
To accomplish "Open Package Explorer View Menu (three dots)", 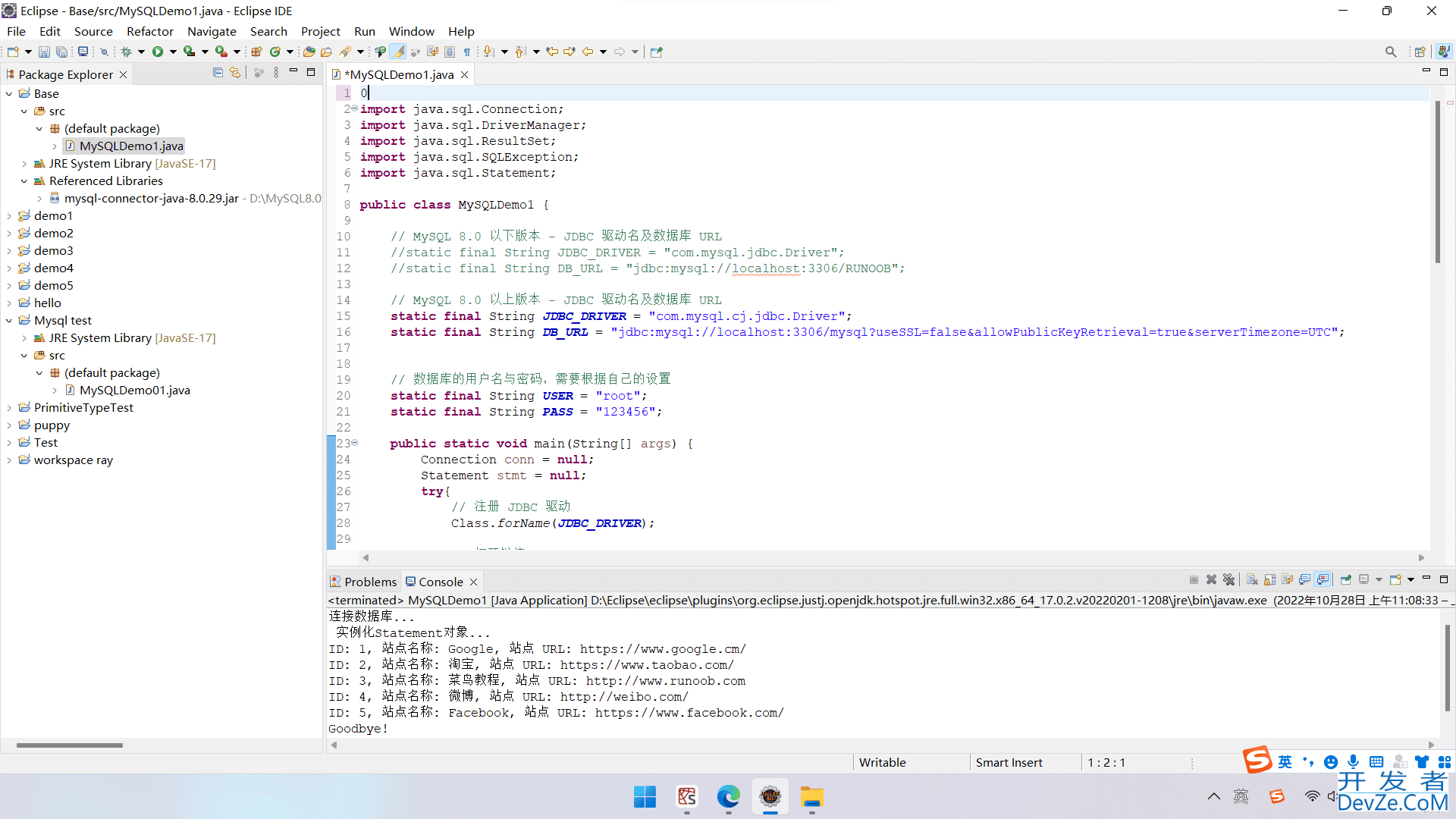I will pyautogui.click(x=276, y=73).
